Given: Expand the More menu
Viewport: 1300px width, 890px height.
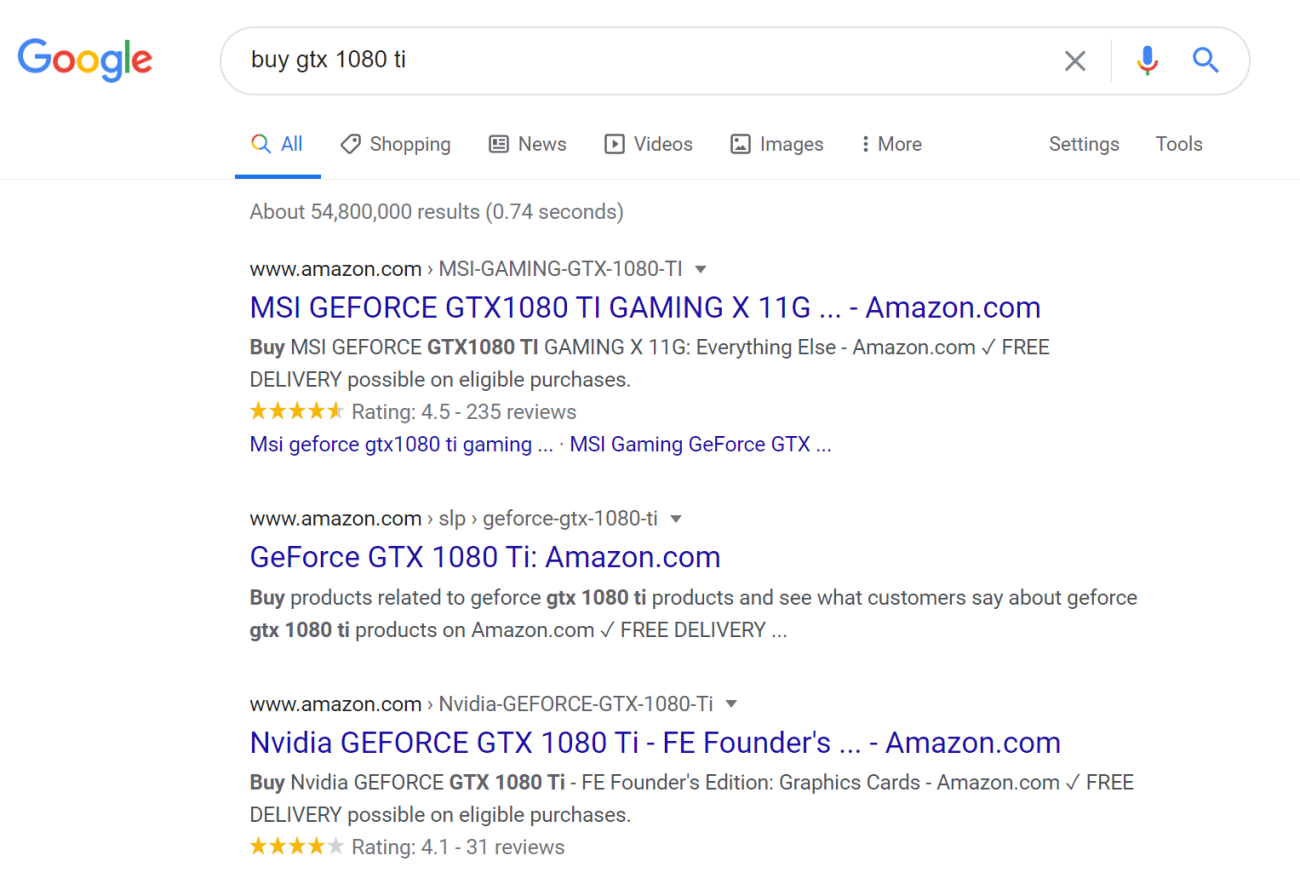Looking at the screenshot, I should coord(891,144).
